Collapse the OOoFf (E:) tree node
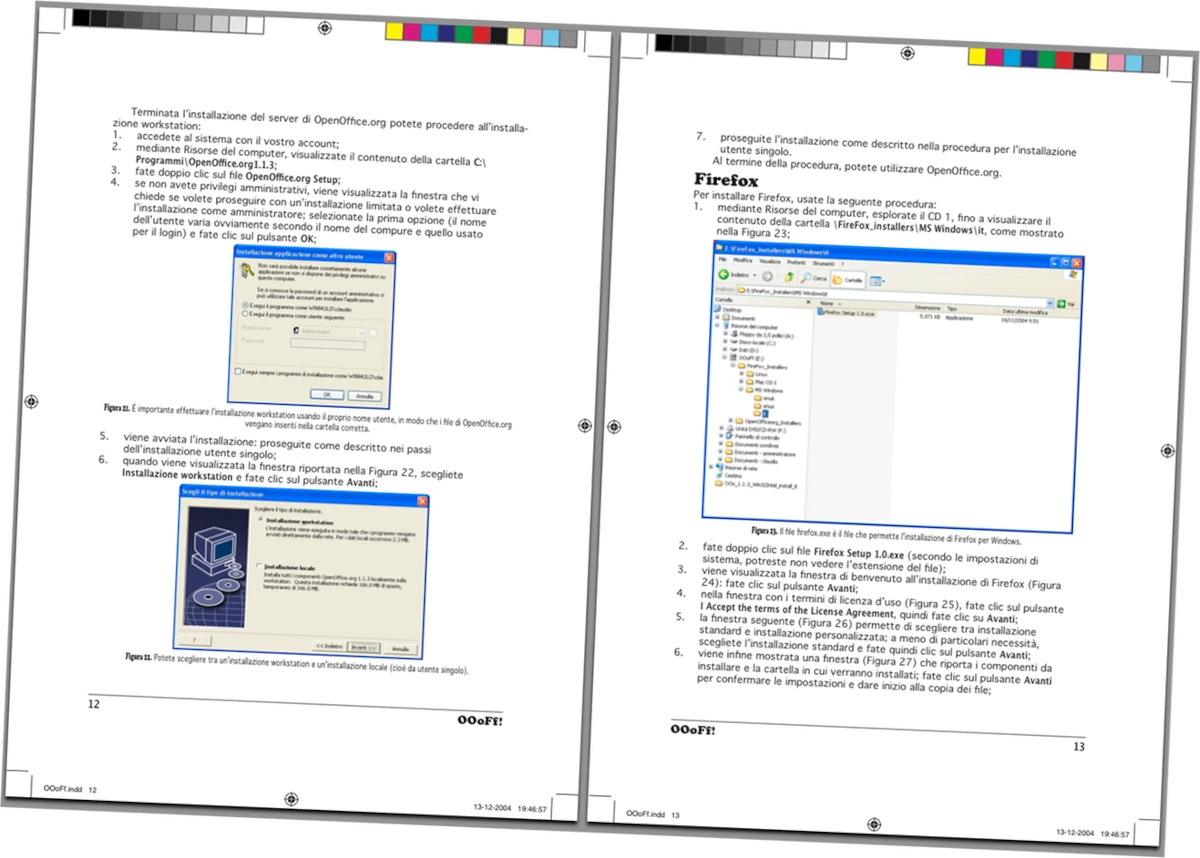This screenshot has width=1200, height=858. tap(724, 357)
